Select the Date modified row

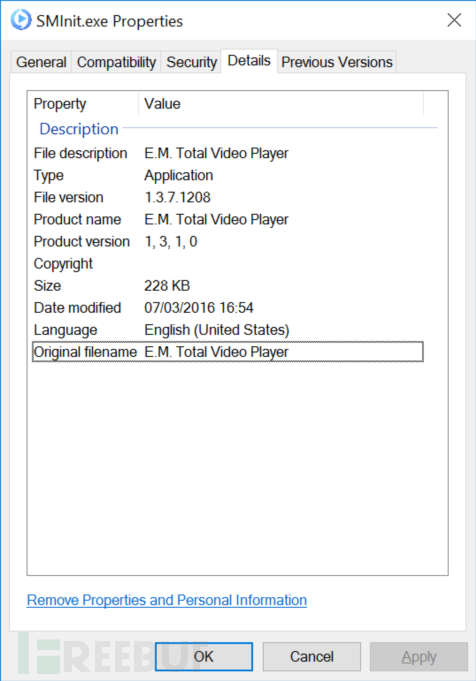point(228,308)
